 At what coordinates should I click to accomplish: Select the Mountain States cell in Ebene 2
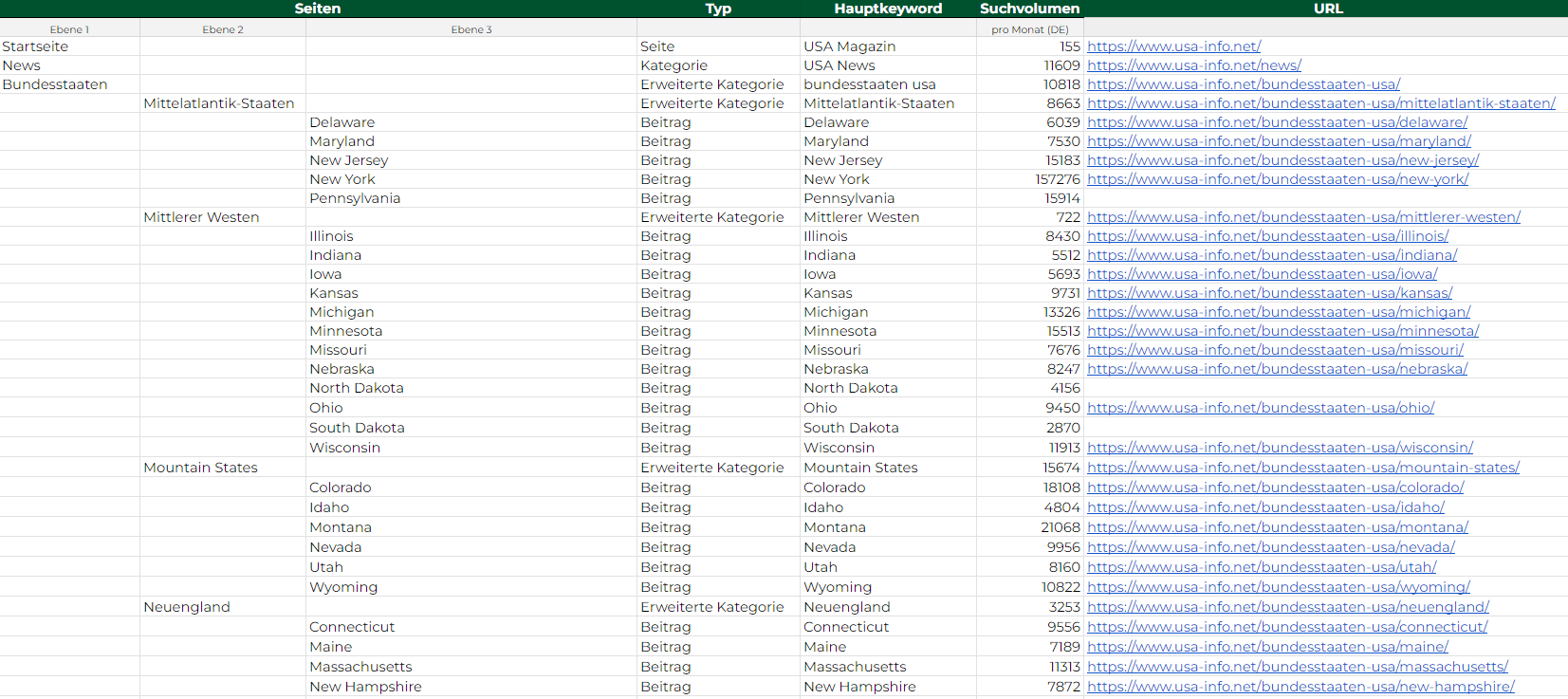pyautogui.click(x=223, y=468)
